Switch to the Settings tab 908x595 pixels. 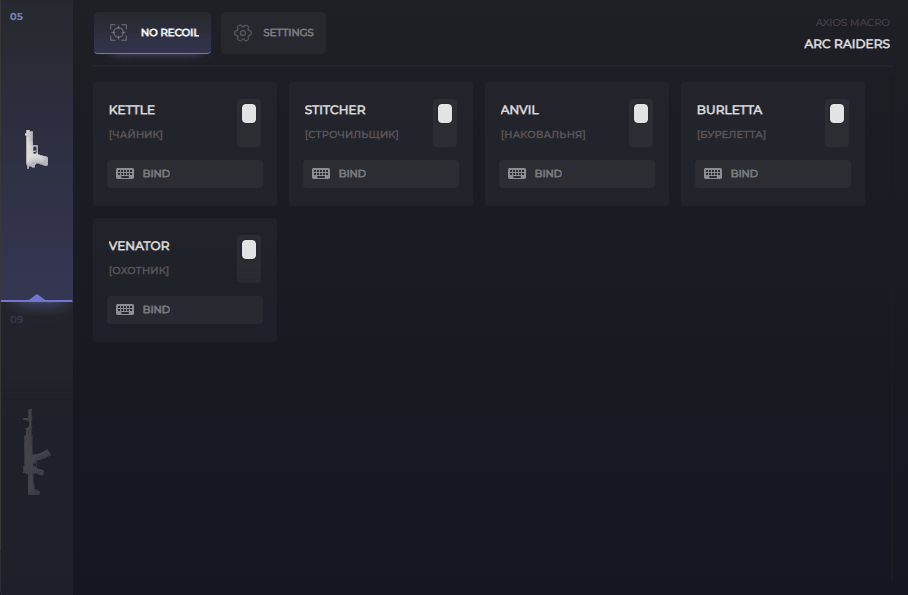pyautogui.click(x=273, y=33)
